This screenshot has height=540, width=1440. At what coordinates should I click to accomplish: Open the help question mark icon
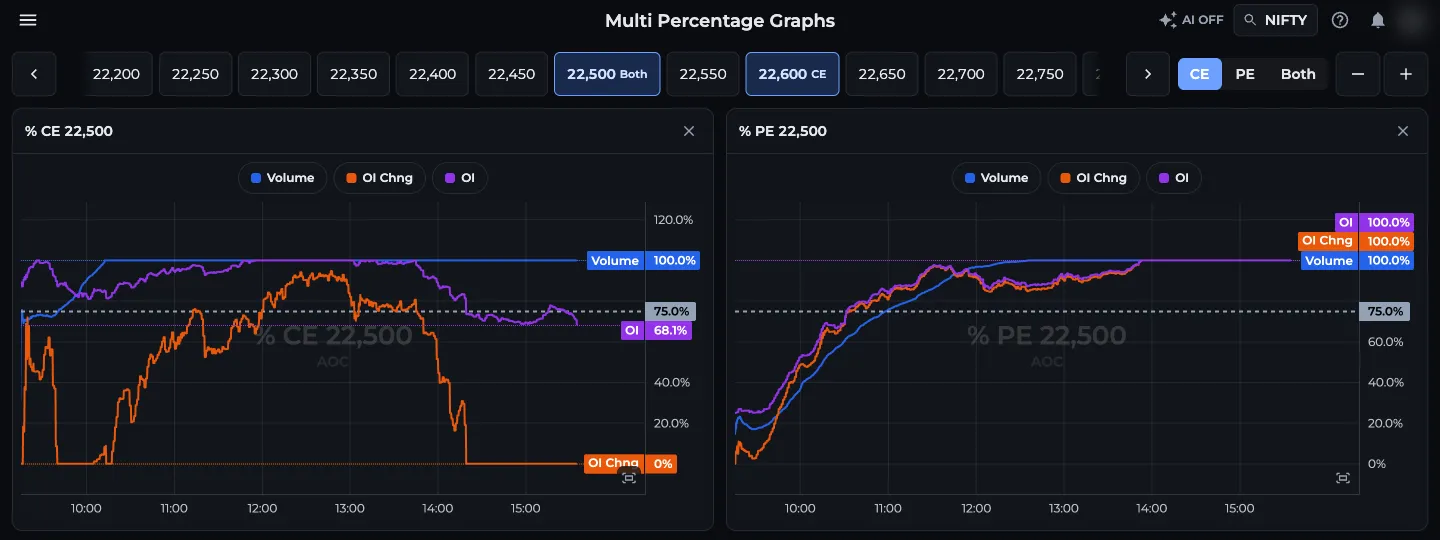(x=1340, y=20)
